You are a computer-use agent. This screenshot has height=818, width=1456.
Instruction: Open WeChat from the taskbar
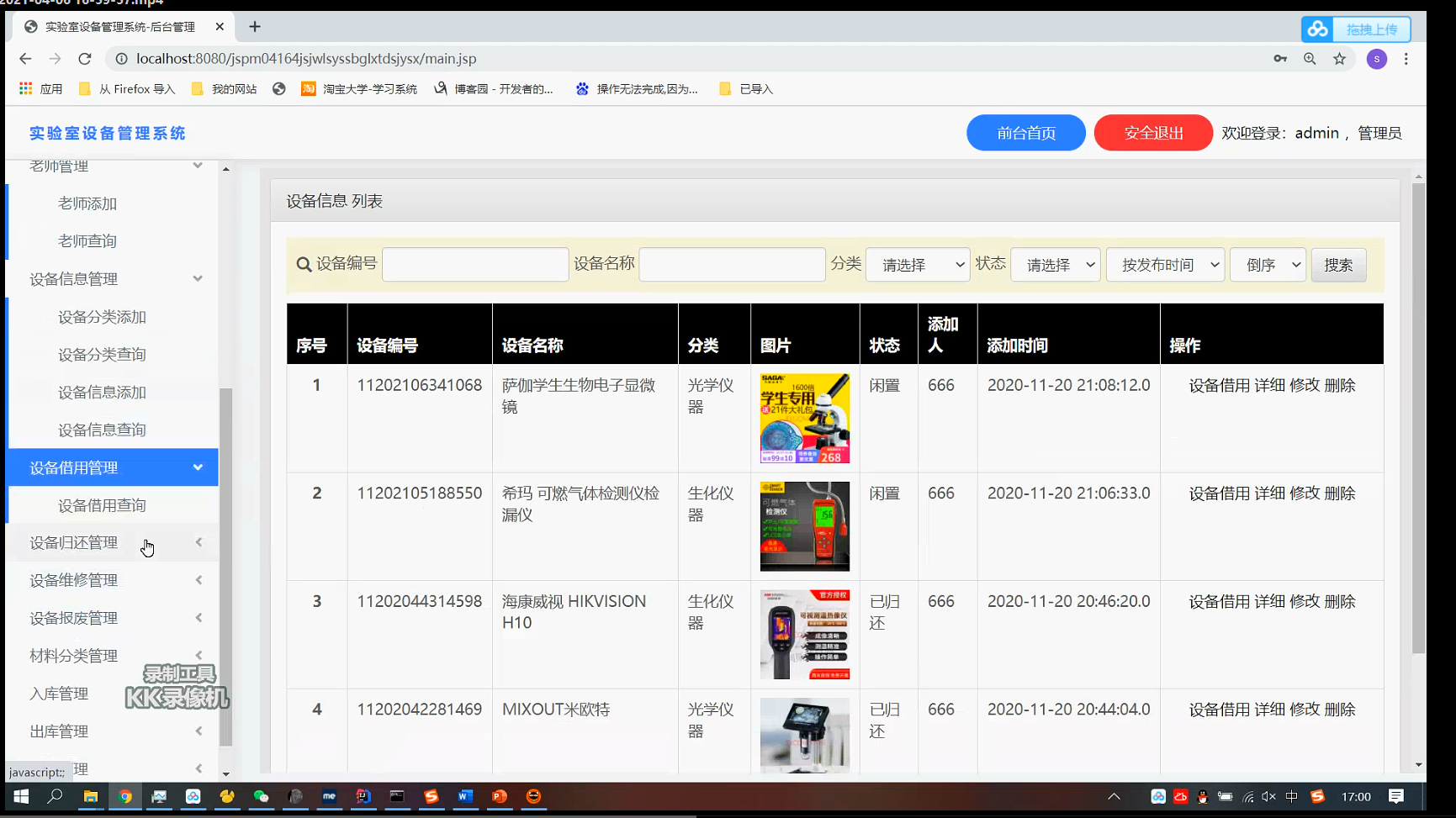pyautogui.click(x=261, y=796)
